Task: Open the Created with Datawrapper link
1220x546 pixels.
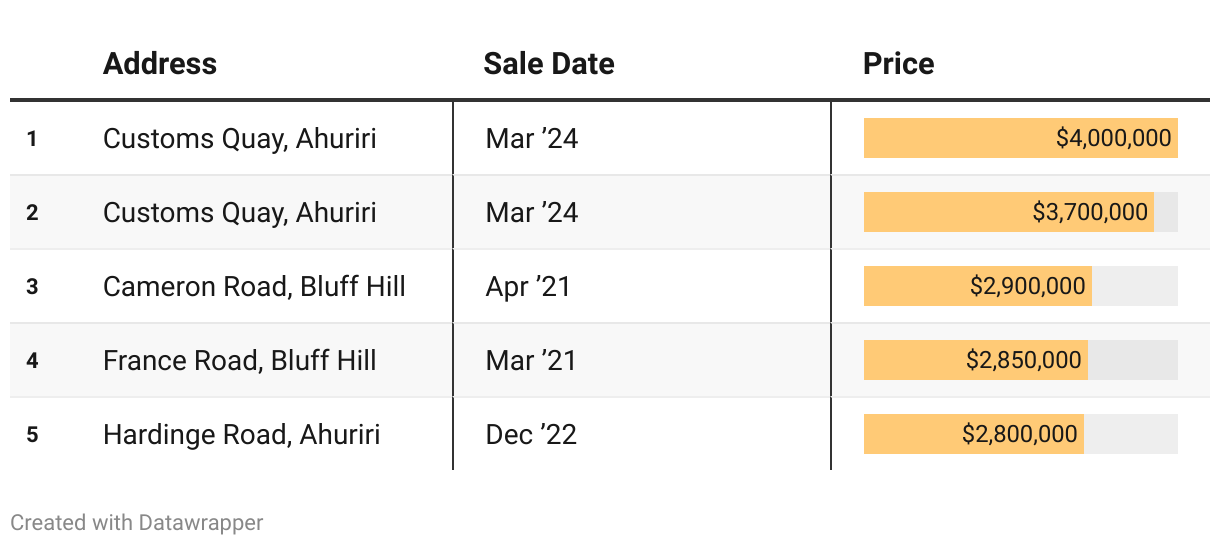Action: tap(137, 522)
